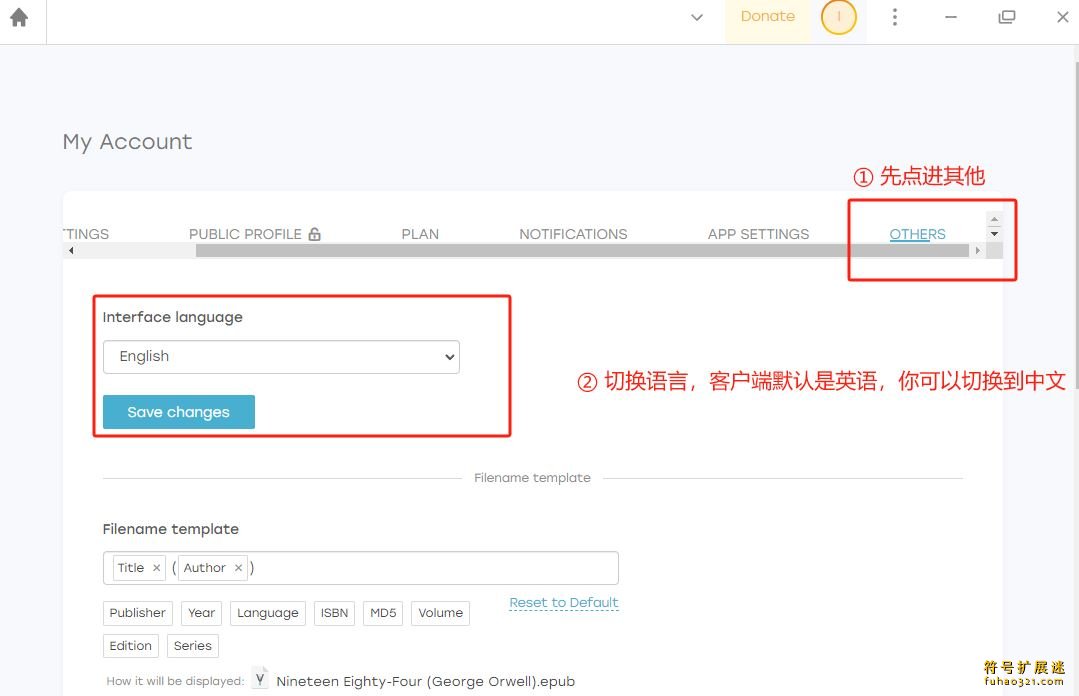Click the tab bar horizontal scrollbar

[x=582, y=251]
